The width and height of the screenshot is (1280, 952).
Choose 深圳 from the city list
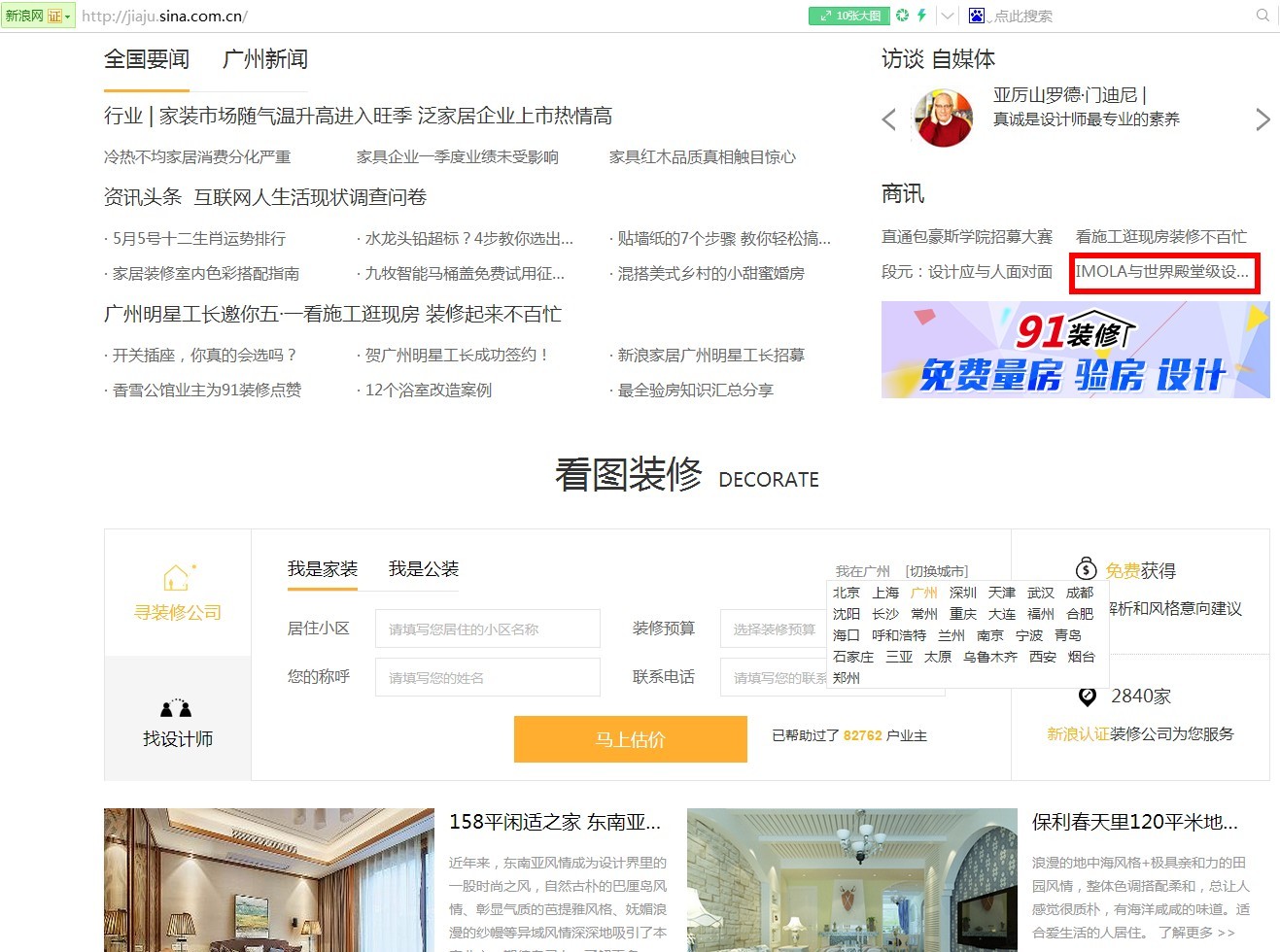coord(962,593)
